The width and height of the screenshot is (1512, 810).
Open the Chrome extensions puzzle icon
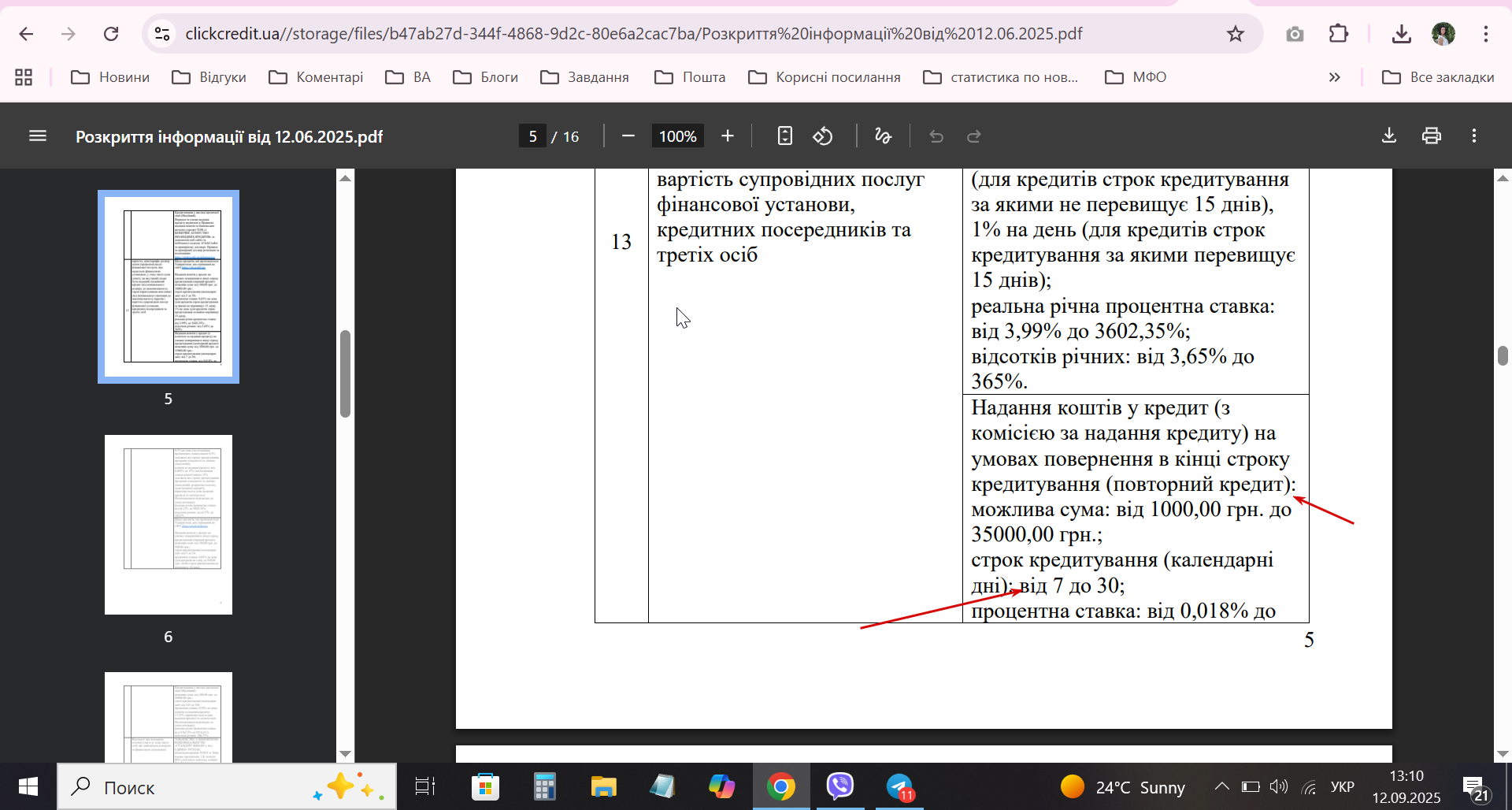pos(1338,34)
